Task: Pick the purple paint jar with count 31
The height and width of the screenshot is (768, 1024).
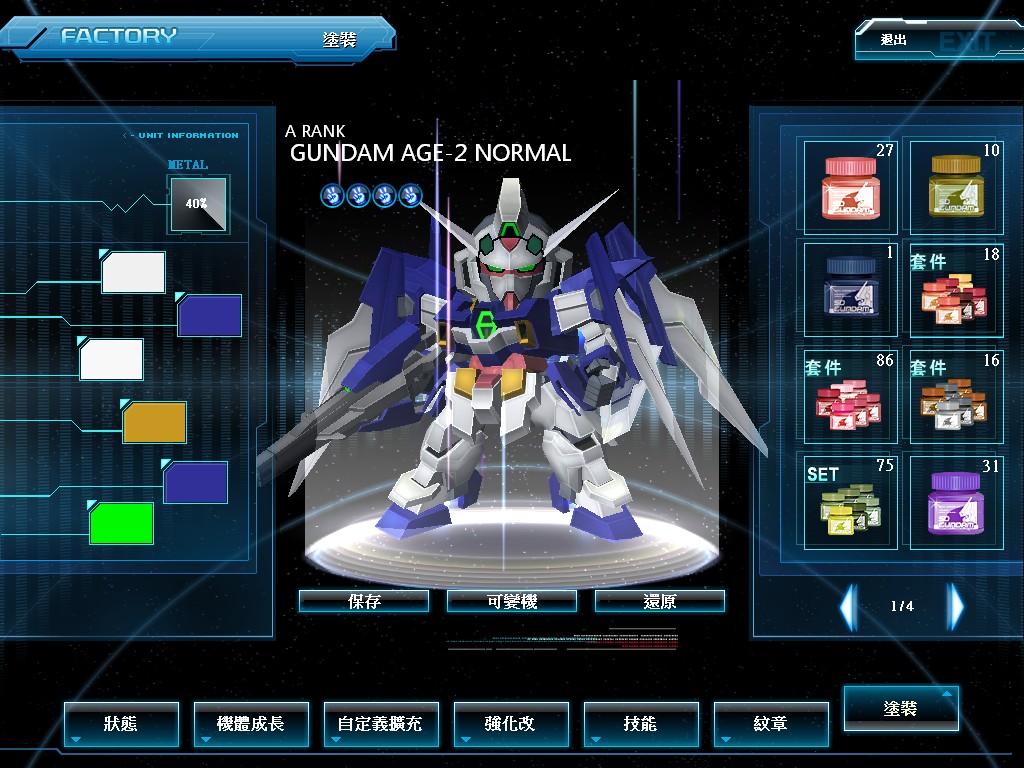Action: pyautogui.click(x=956, y=502)
